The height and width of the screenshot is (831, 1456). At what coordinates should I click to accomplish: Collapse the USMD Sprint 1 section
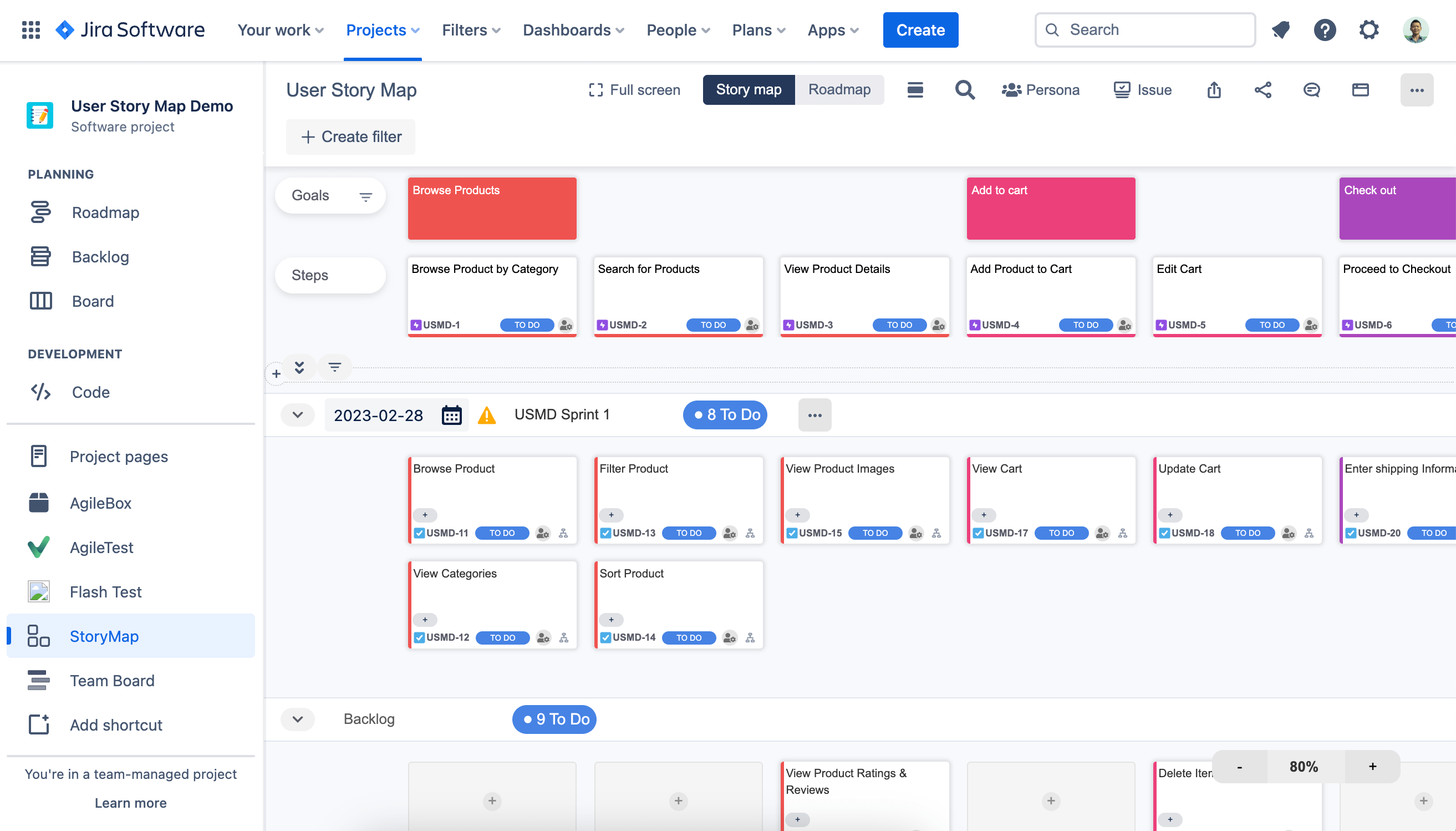coord(297,415)
